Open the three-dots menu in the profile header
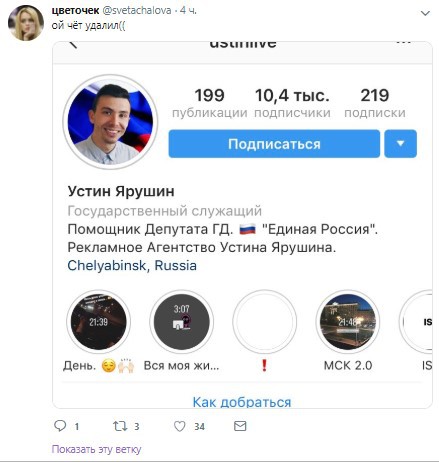 pos(403,42)
